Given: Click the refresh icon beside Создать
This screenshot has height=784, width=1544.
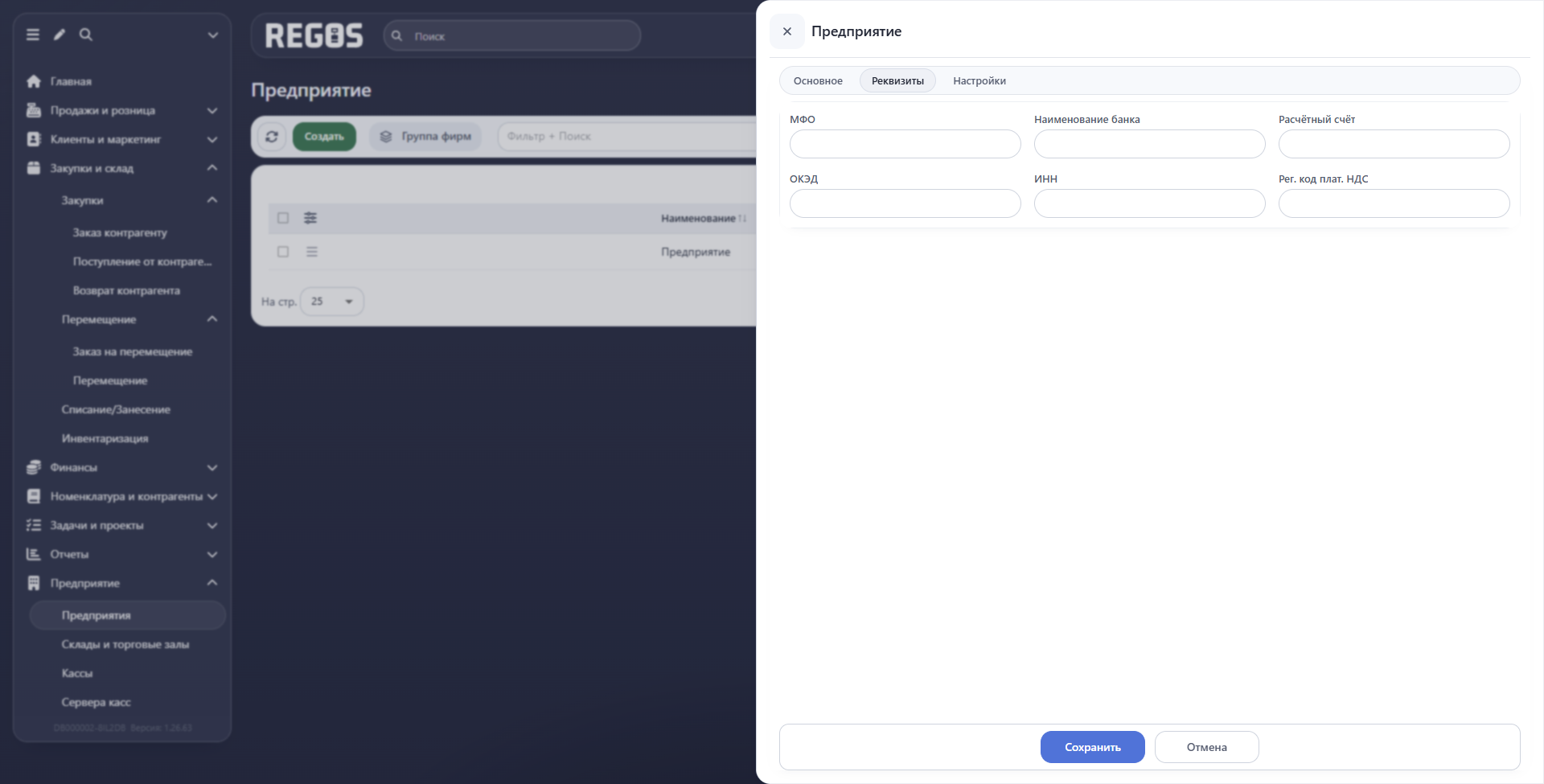Looking at the screenshot, I should [272, 137].
